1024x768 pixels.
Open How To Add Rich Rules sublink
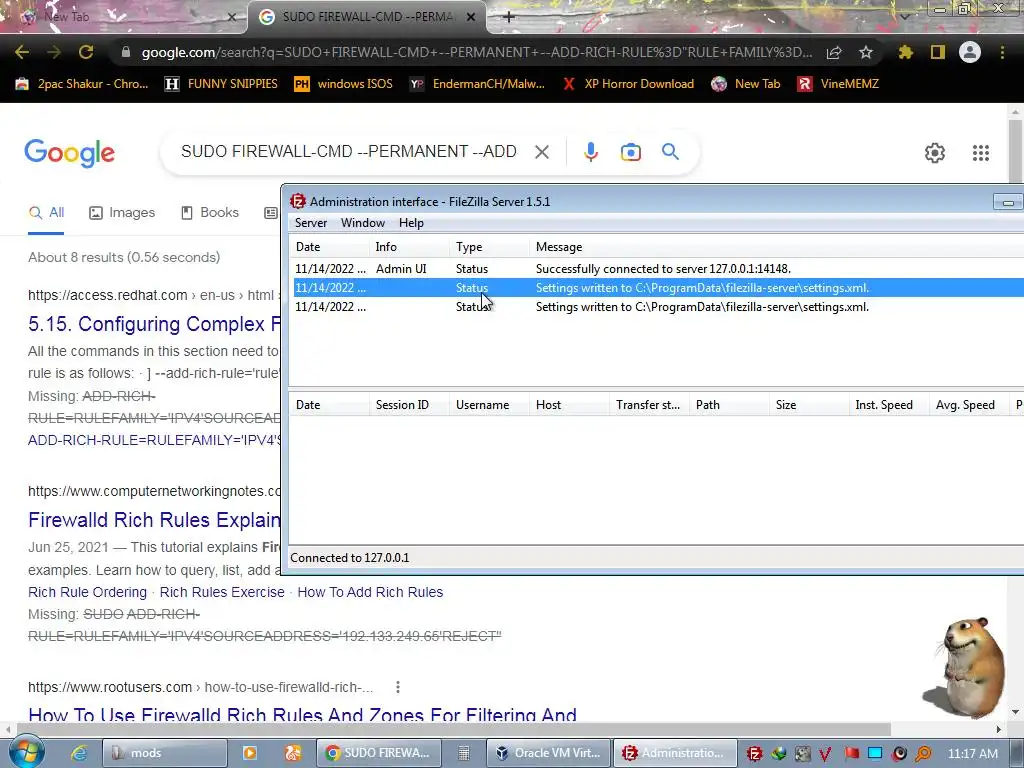pyautogui.click(x=370, y=592)
